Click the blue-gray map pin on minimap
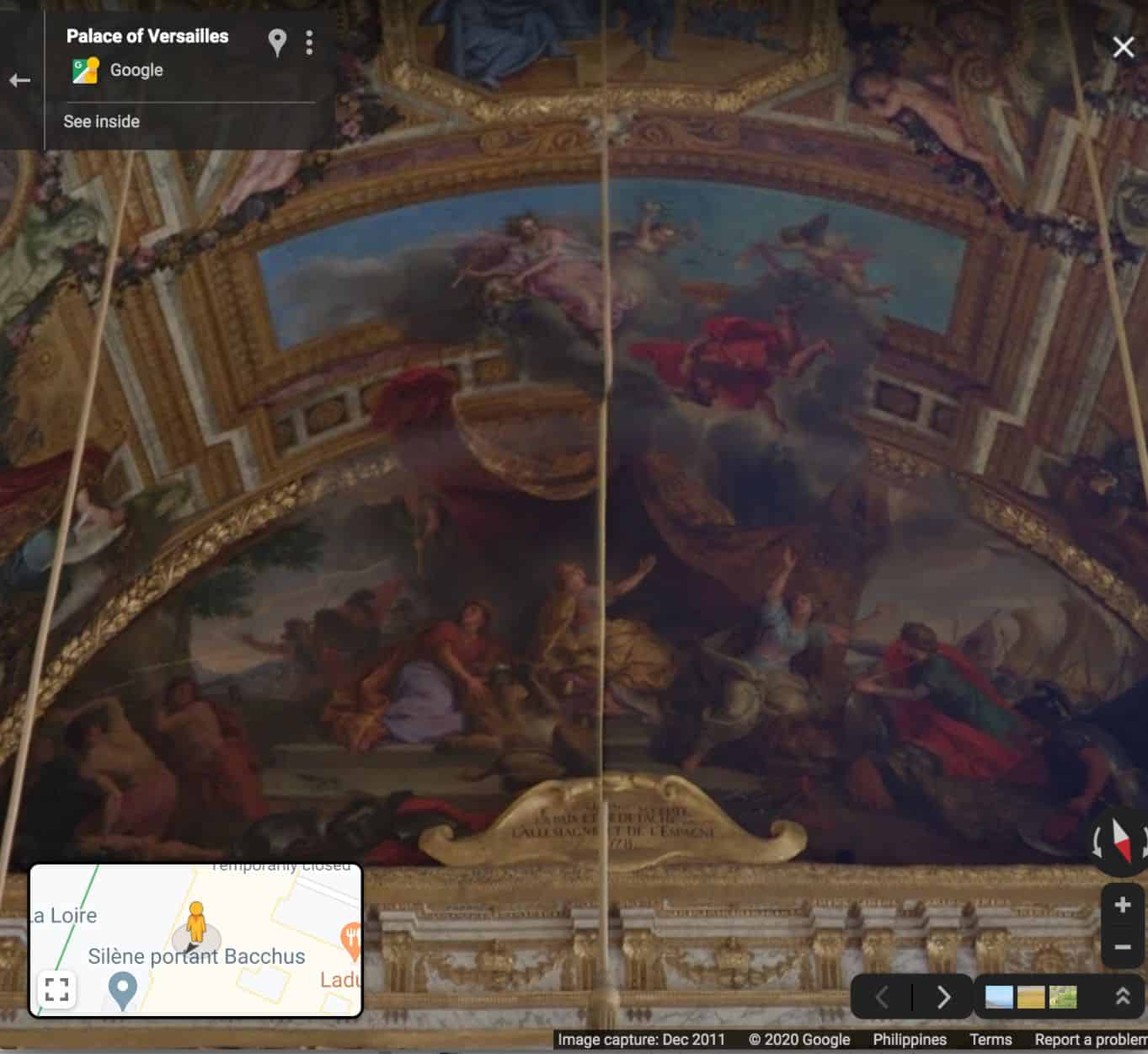The width and height of the screenshot is (1148, 1054). 123,992
